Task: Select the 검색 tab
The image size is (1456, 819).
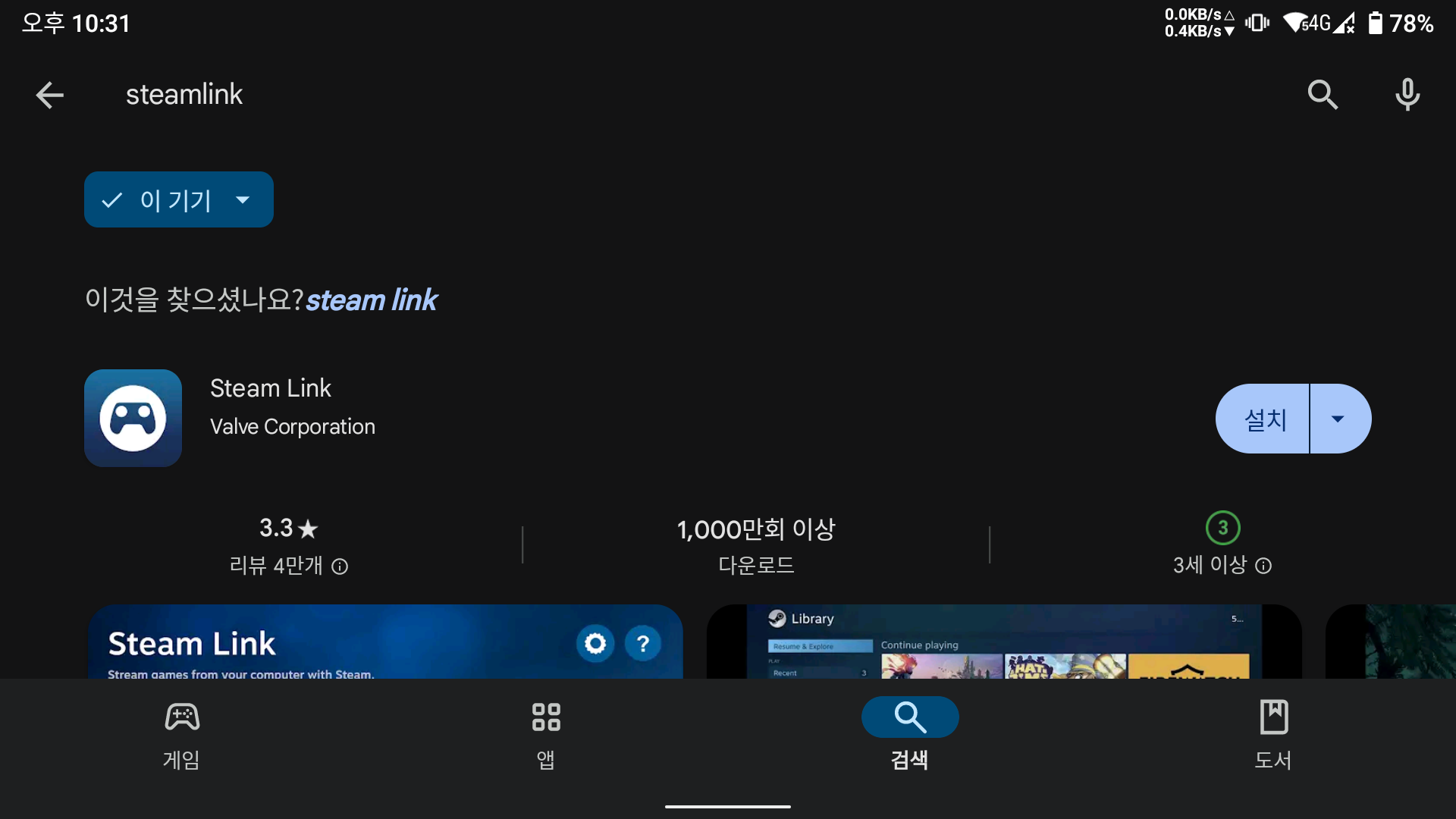Action: 909,734
